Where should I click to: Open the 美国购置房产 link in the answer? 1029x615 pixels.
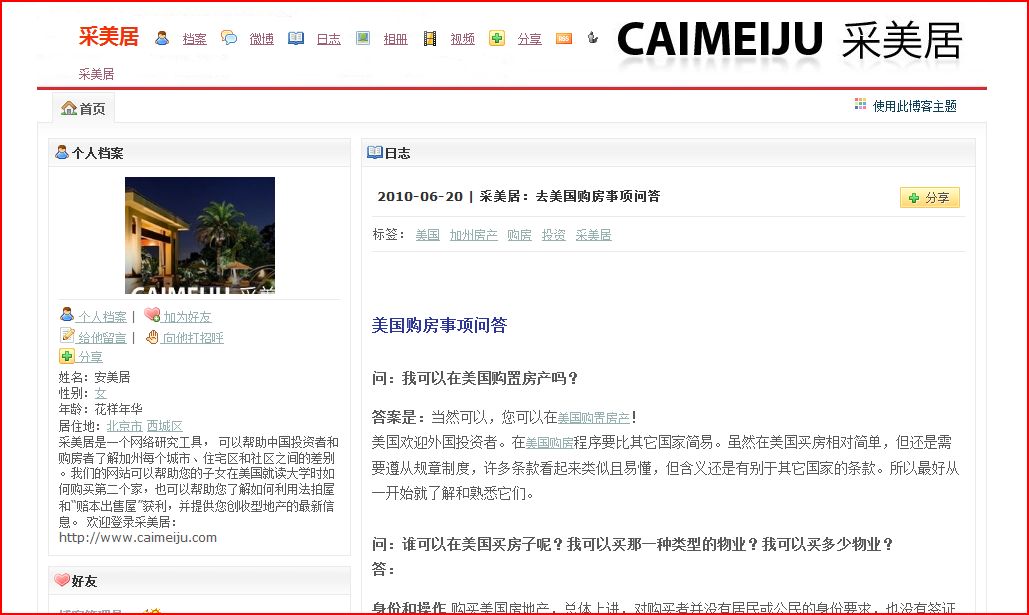click(593, 418)
